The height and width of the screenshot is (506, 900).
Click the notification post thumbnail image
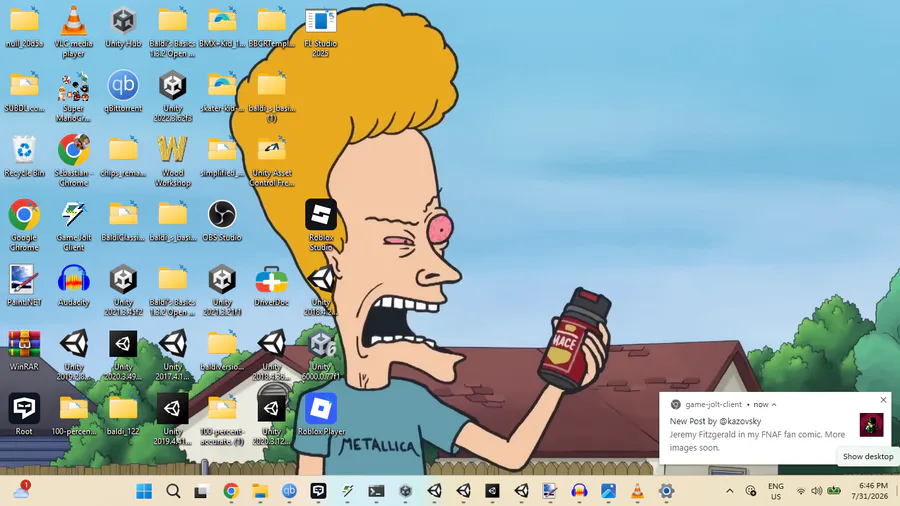871,425
